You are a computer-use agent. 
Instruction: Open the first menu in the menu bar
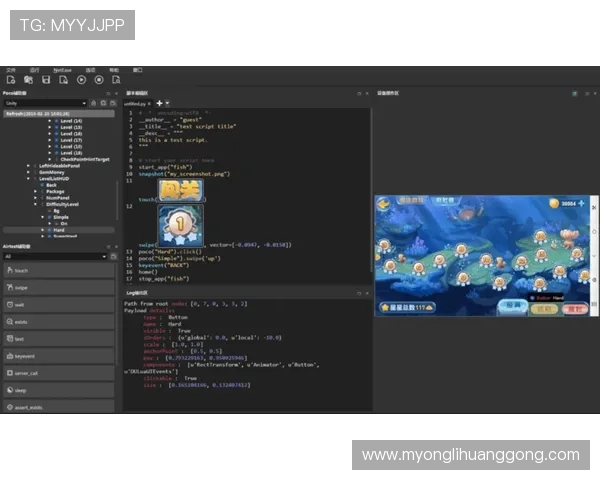11,70
